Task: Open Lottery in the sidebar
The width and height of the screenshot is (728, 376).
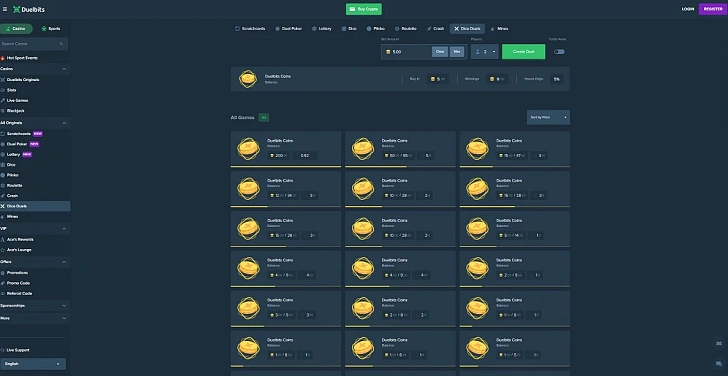Action: pyautogui.click(x=16, y=155)
